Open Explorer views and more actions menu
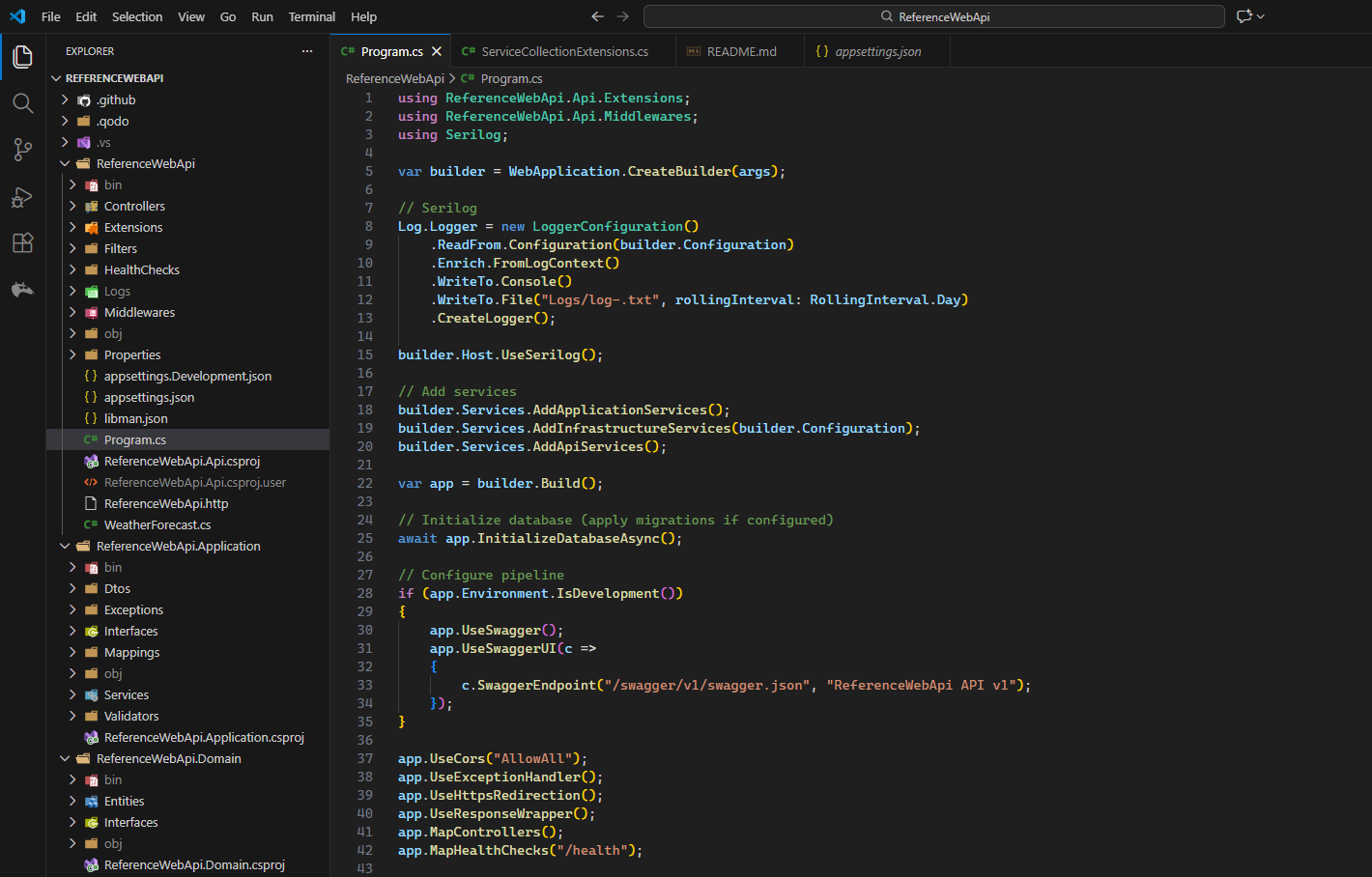Viewport: 1372px width, 877px height. click(x=307, y=51)
